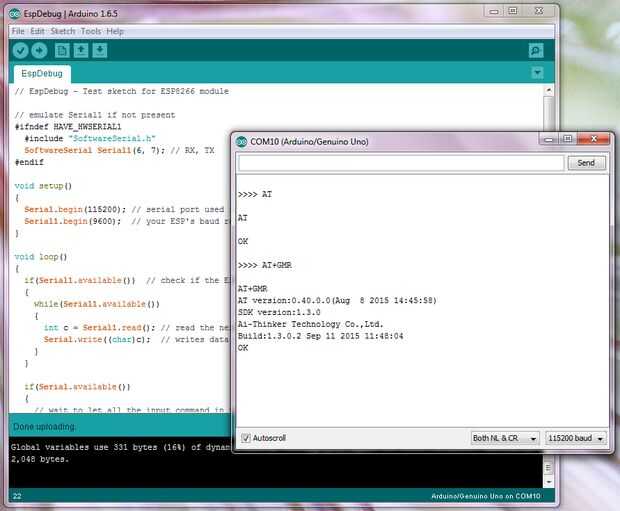The image size is (620, 511).
Task: Open the Help menu
Action: (x=115, y=31)
